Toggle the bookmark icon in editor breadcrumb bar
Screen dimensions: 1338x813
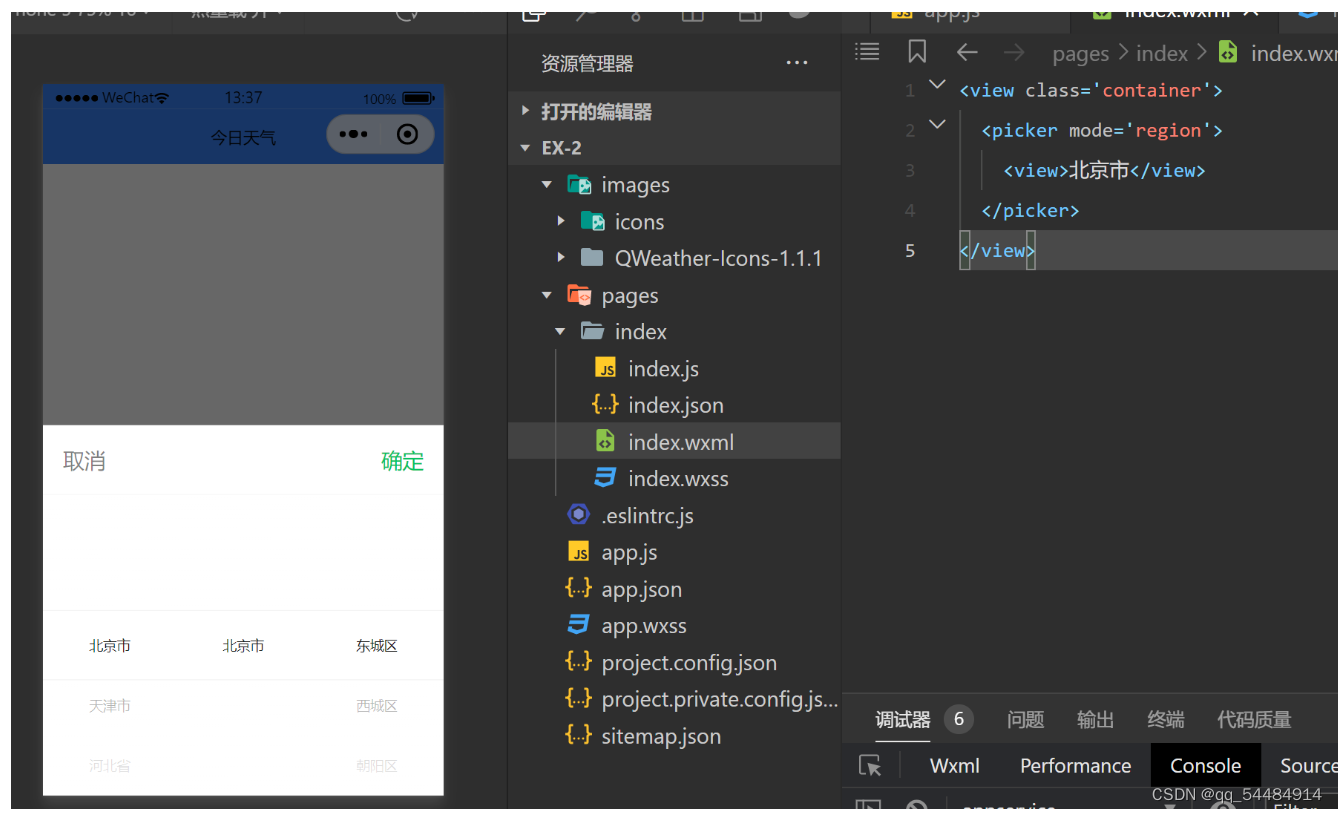(917, 52)
